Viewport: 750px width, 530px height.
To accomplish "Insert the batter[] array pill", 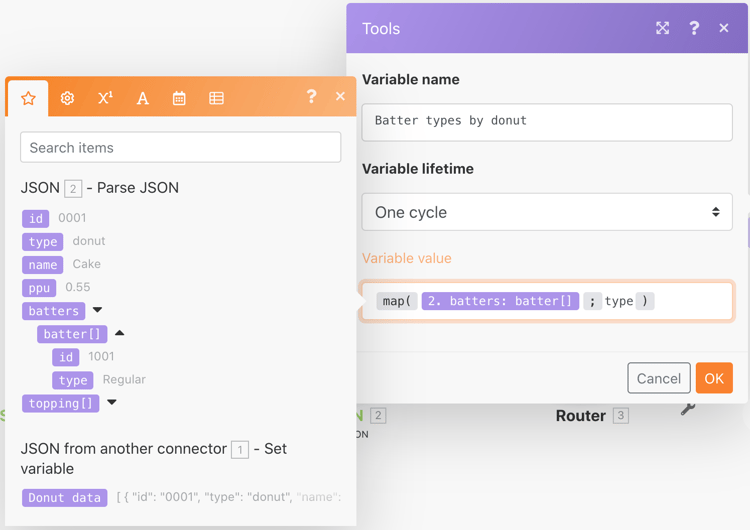I will [72, 334].
